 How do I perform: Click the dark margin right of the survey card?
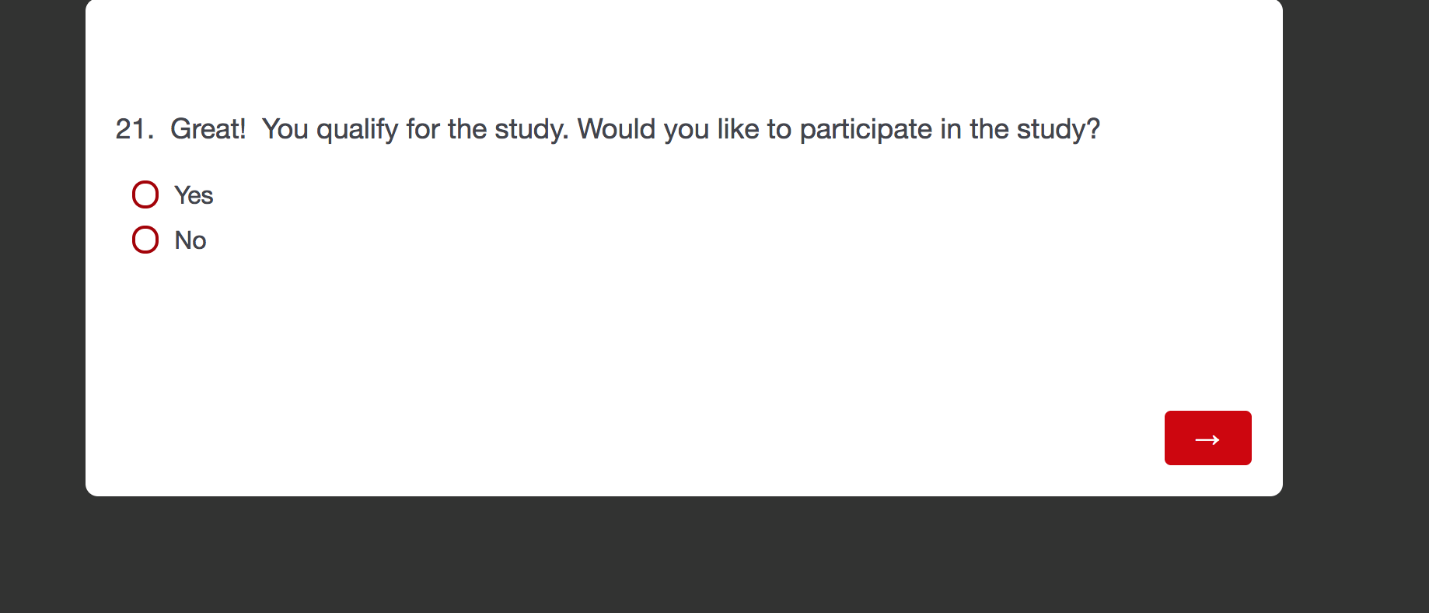coord(1355,300)
